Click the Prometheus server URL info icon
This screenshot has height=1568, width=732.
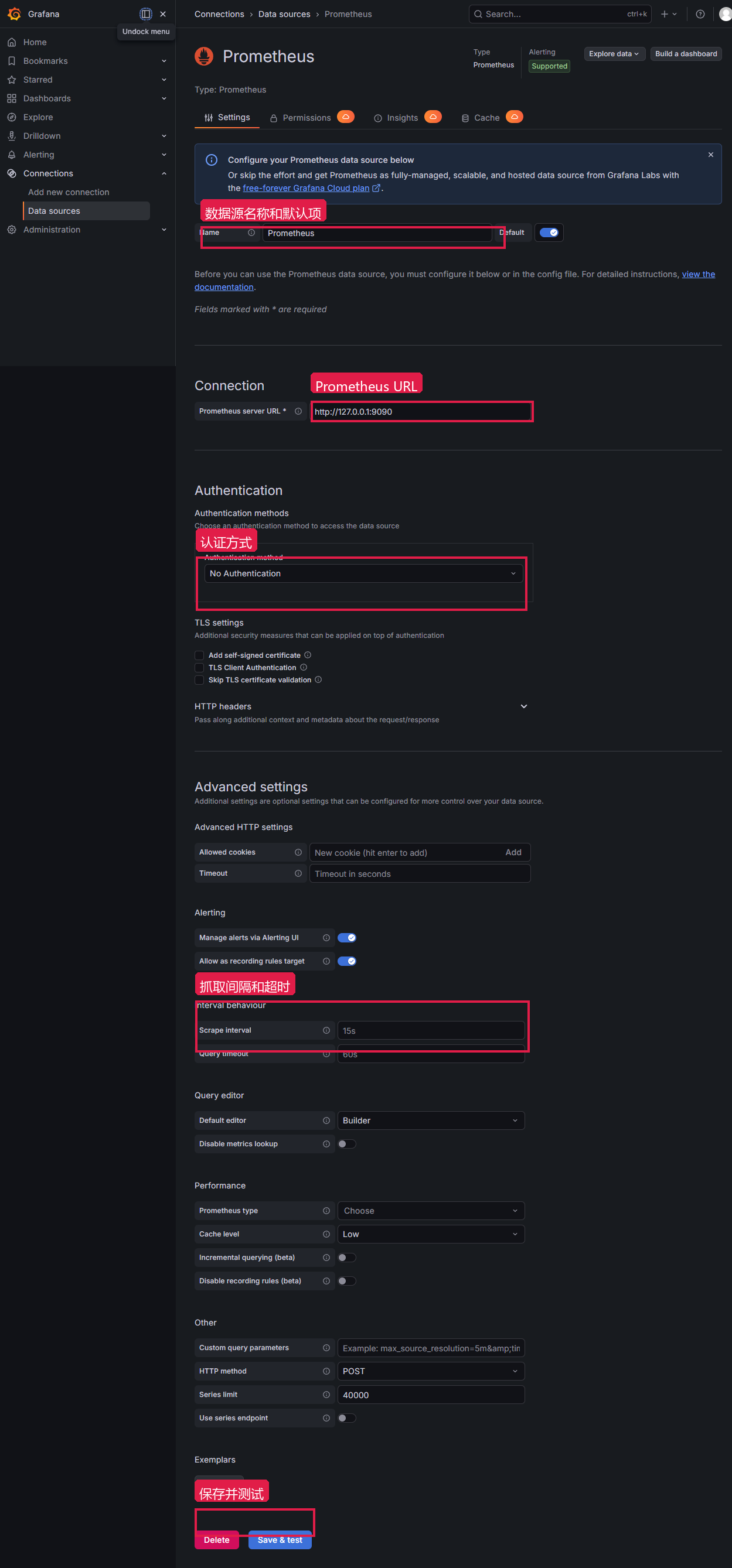coord(298,412)
